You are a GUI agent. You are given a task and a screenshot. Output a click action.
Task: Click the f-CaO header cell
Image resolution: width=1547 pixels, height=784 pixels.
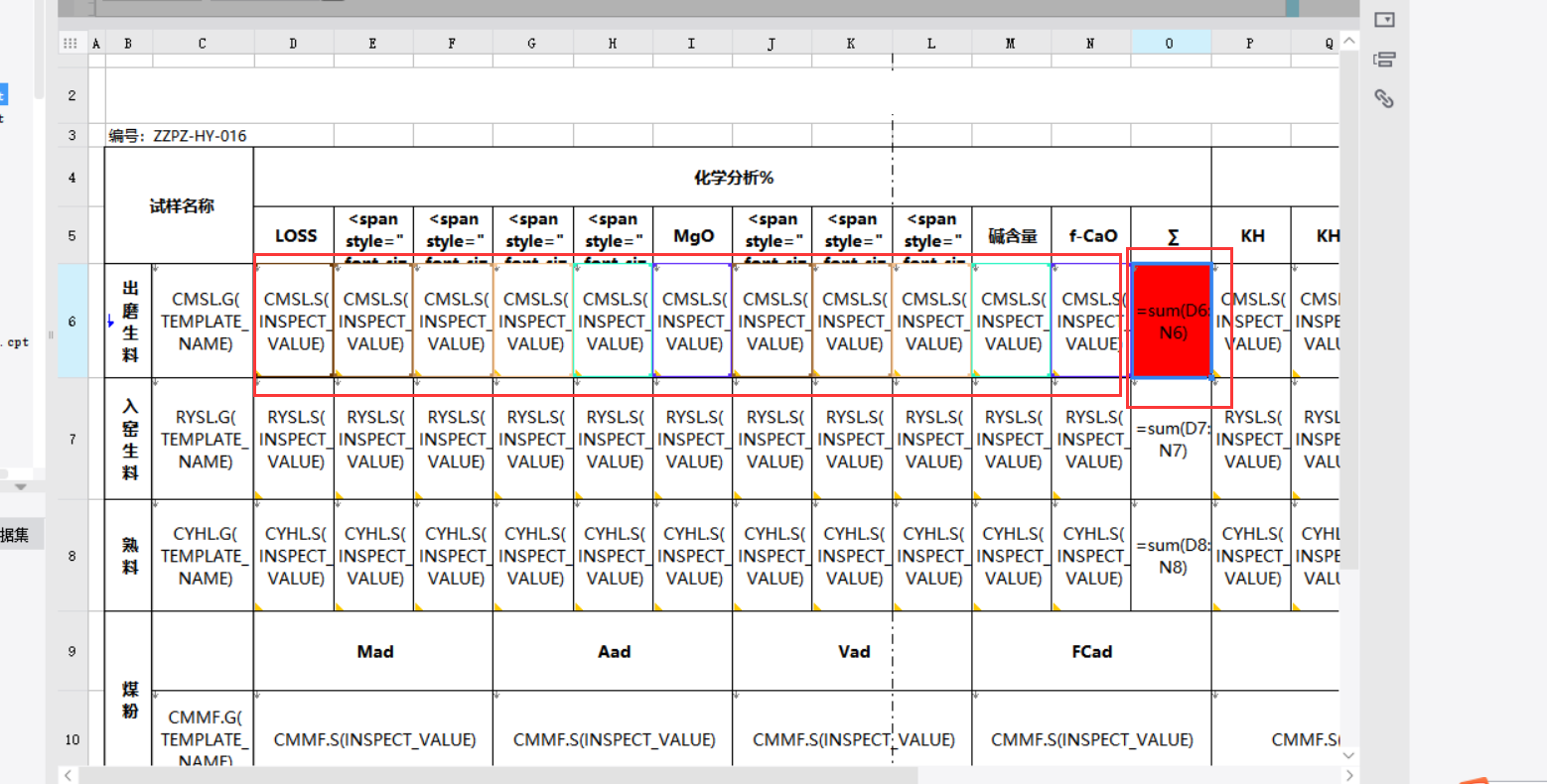tap(1091, 235)
